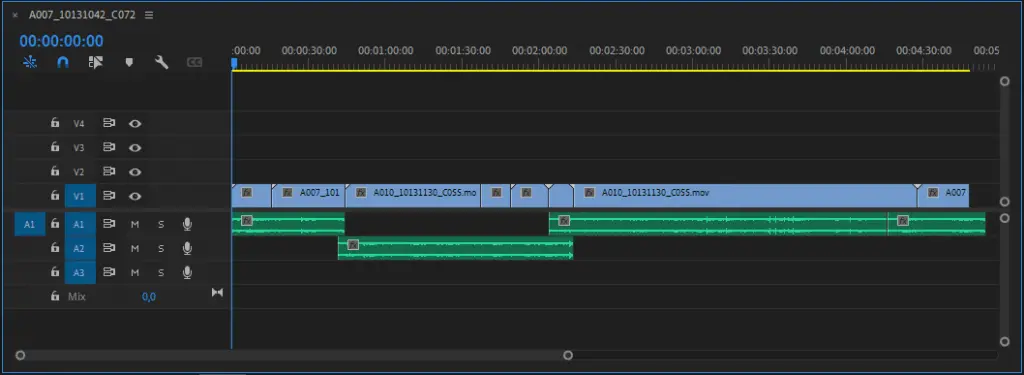Target the V1 video track
Image resolution: width=1024 pixels, height=375 pixels.
80,196
